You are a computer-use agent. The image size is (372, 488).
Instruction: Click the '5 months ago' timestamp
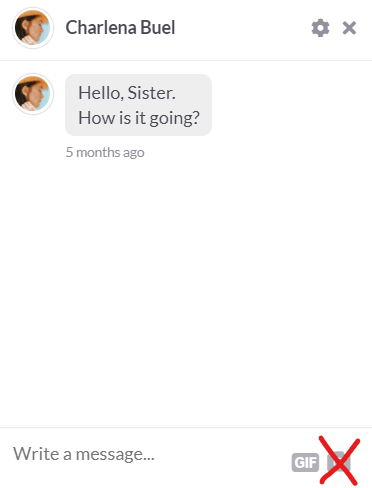[105, 152]
